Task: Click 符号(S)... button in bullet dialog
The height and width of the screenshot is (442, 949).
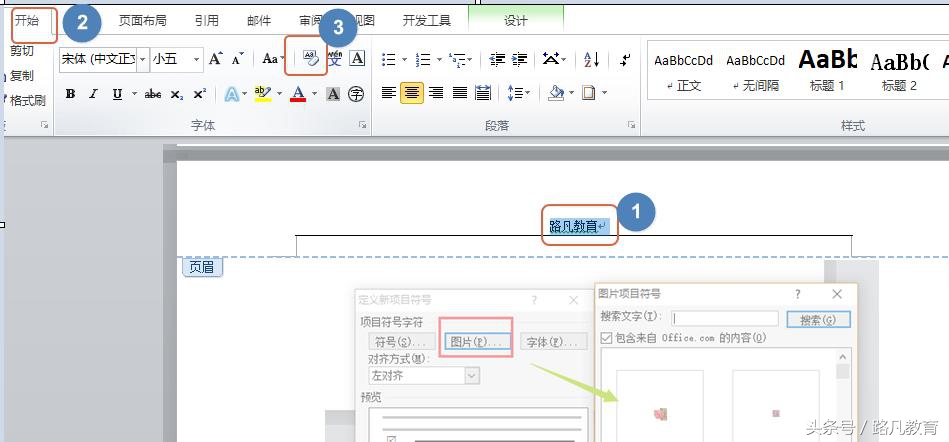Action: click(x=402, y=342)
